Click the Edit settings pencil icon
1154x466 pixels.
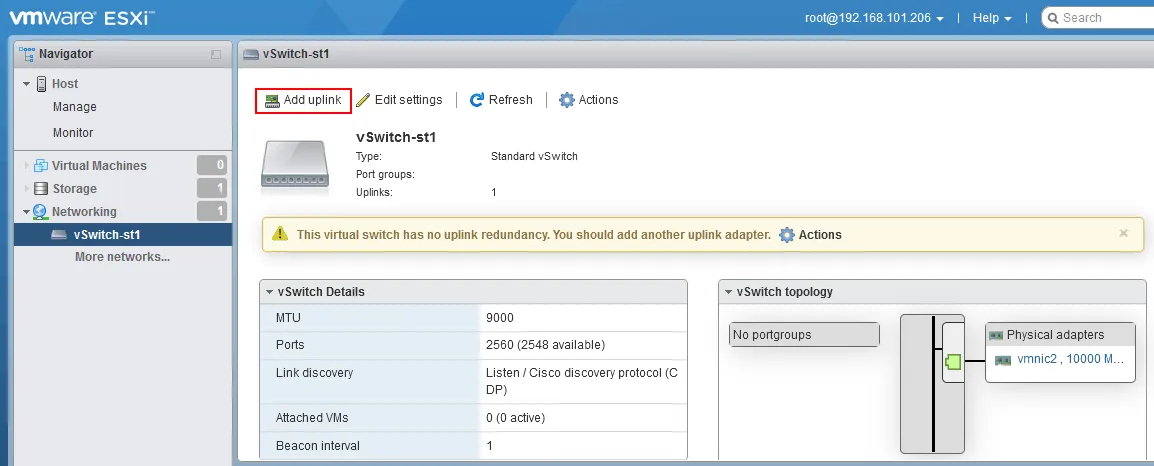[x=363, y=100]
